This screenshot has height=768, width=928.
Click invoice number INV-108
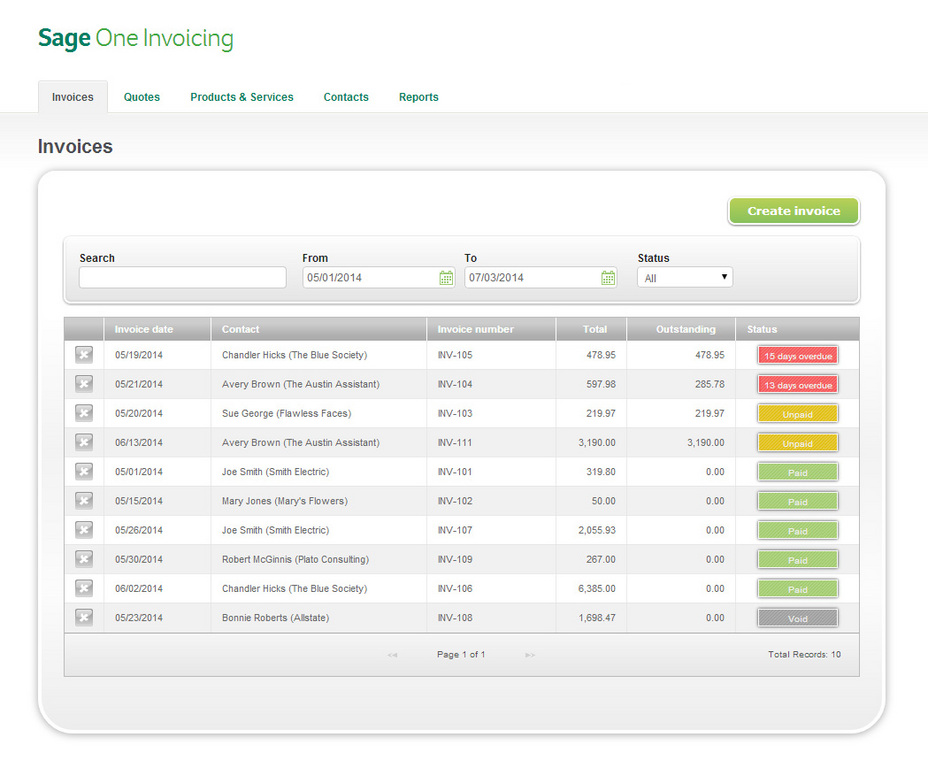click(x=455, y=618)
